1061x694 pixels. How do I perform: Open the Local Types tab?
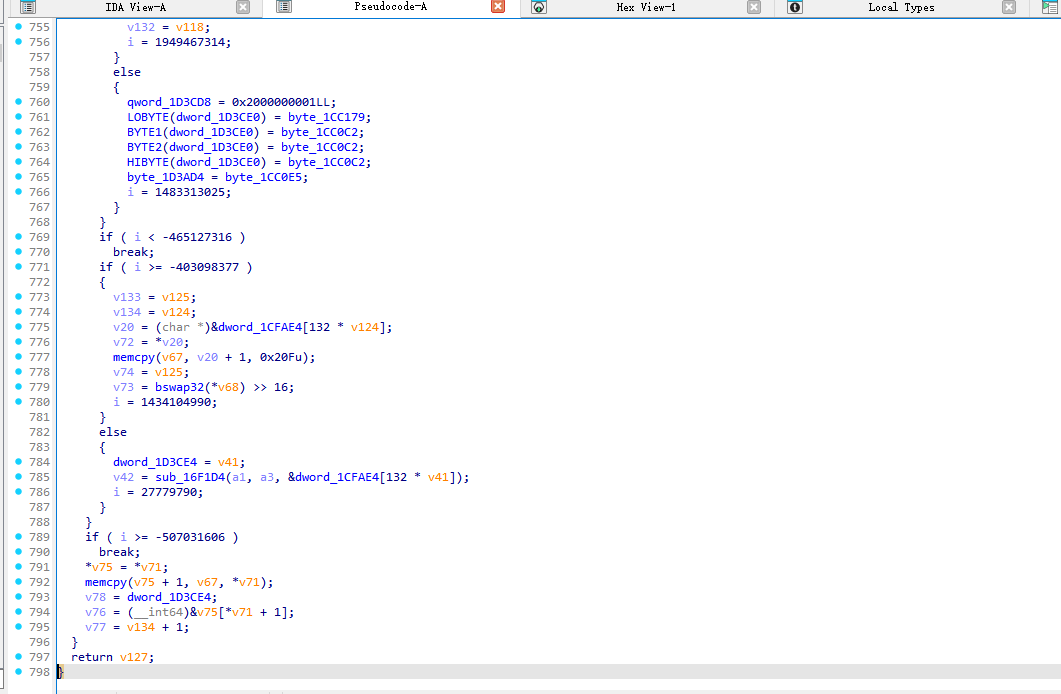[901, 7]
